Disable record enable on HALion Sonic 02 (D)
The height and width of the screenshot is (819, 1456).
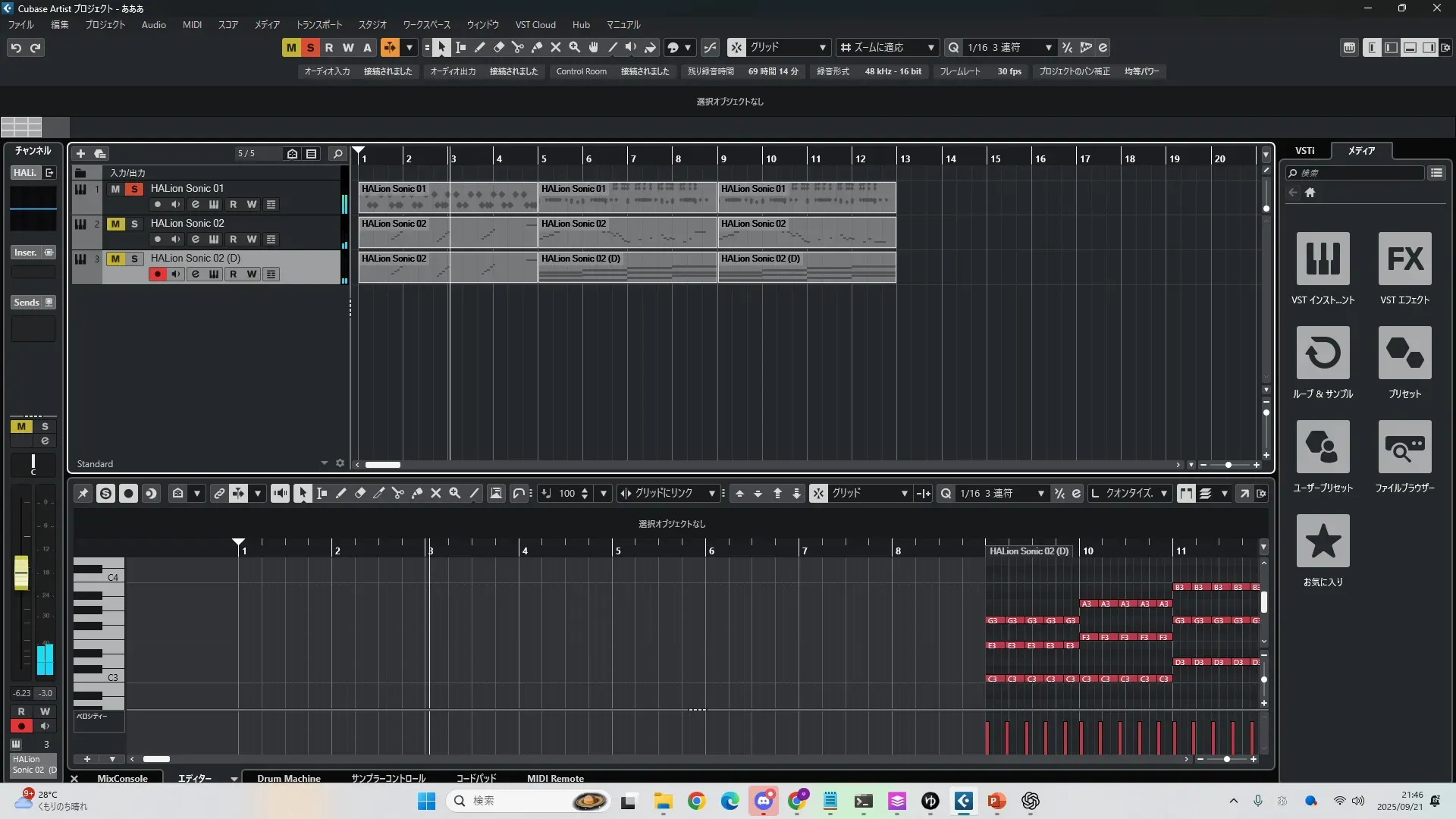(x=157, y=275)
